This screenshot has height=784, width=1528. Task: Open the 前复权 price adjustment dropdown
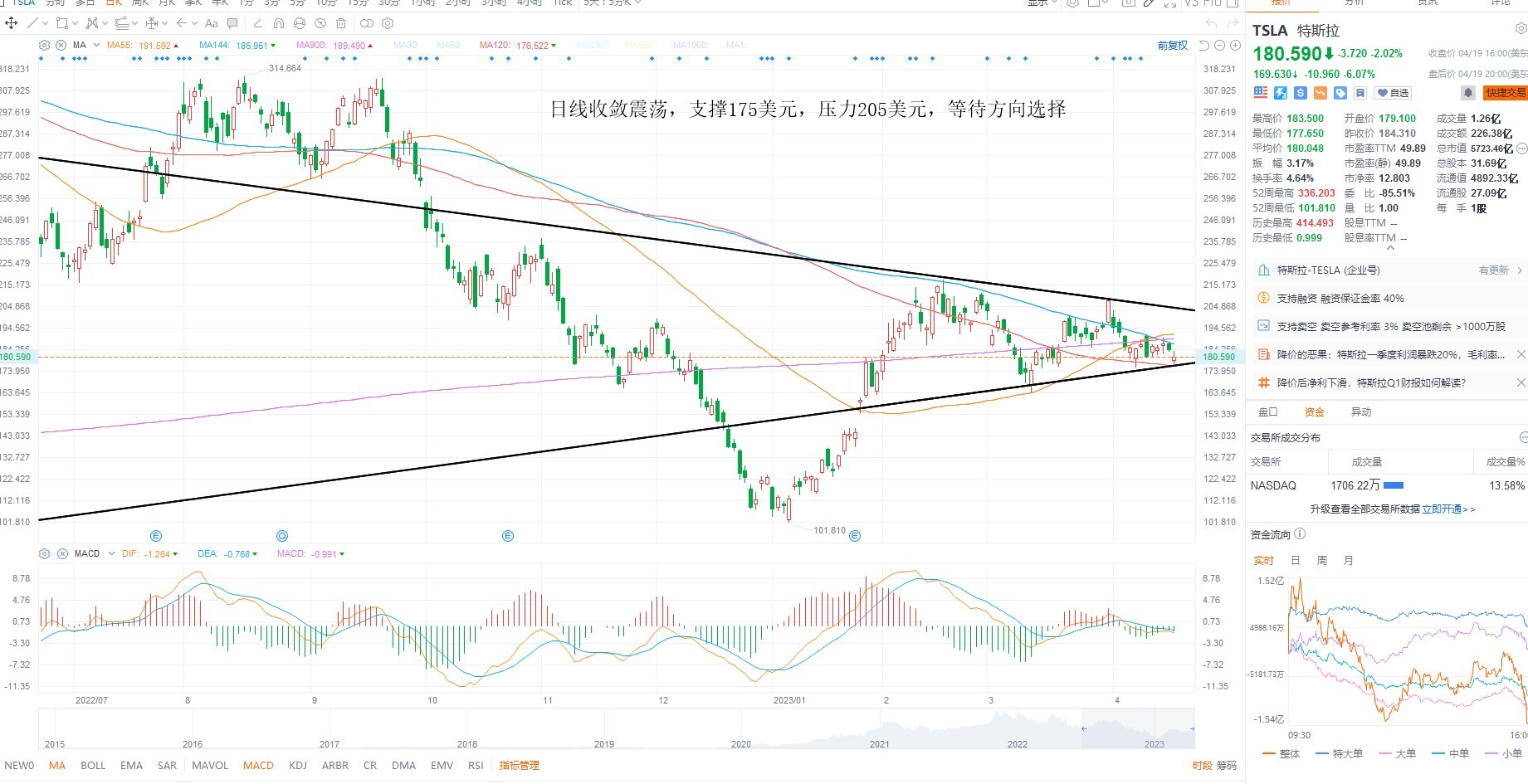(1173, 45)
